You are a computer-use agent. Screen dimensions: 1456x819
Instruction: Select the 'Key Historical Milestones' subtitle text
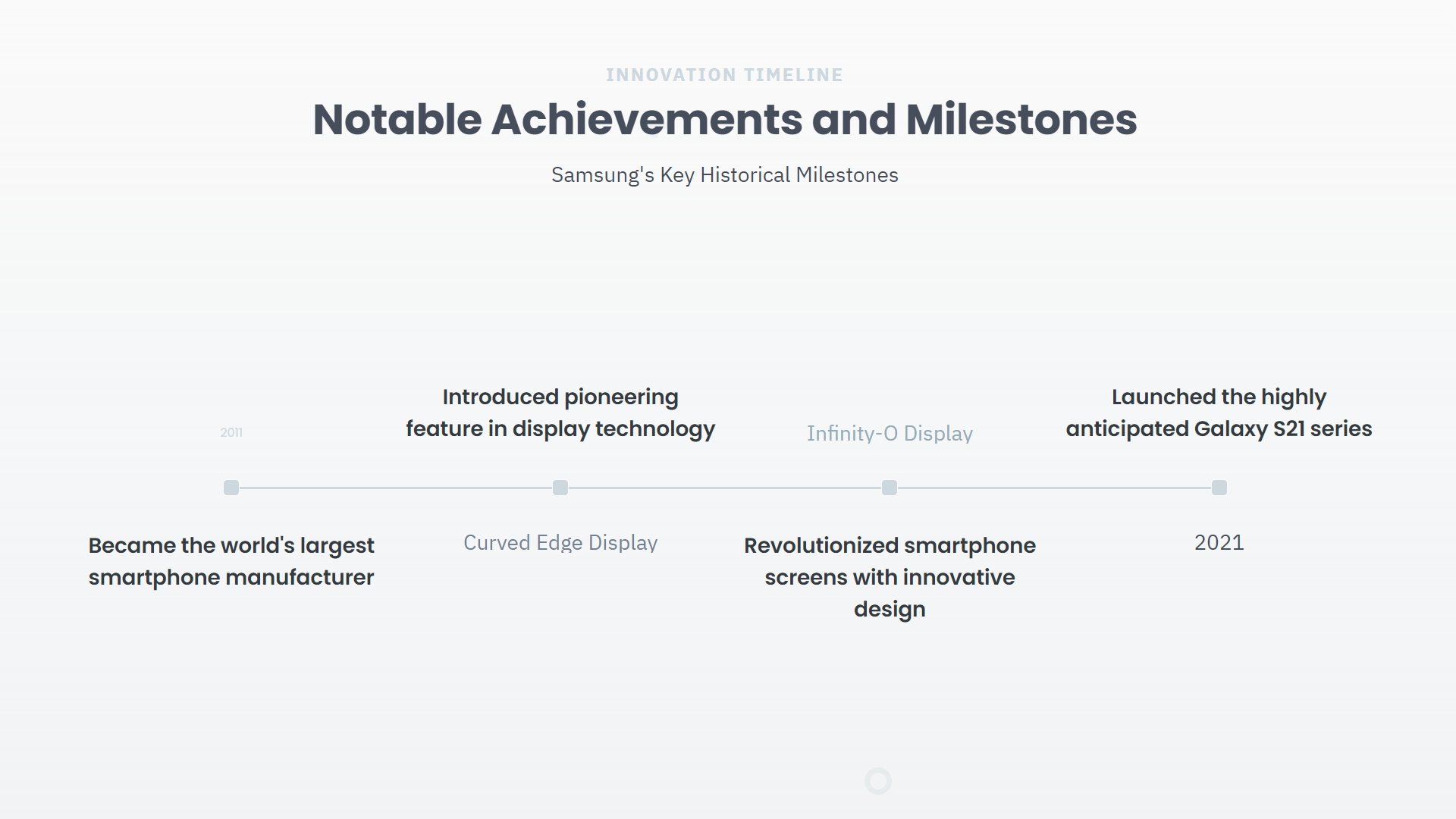779,175
